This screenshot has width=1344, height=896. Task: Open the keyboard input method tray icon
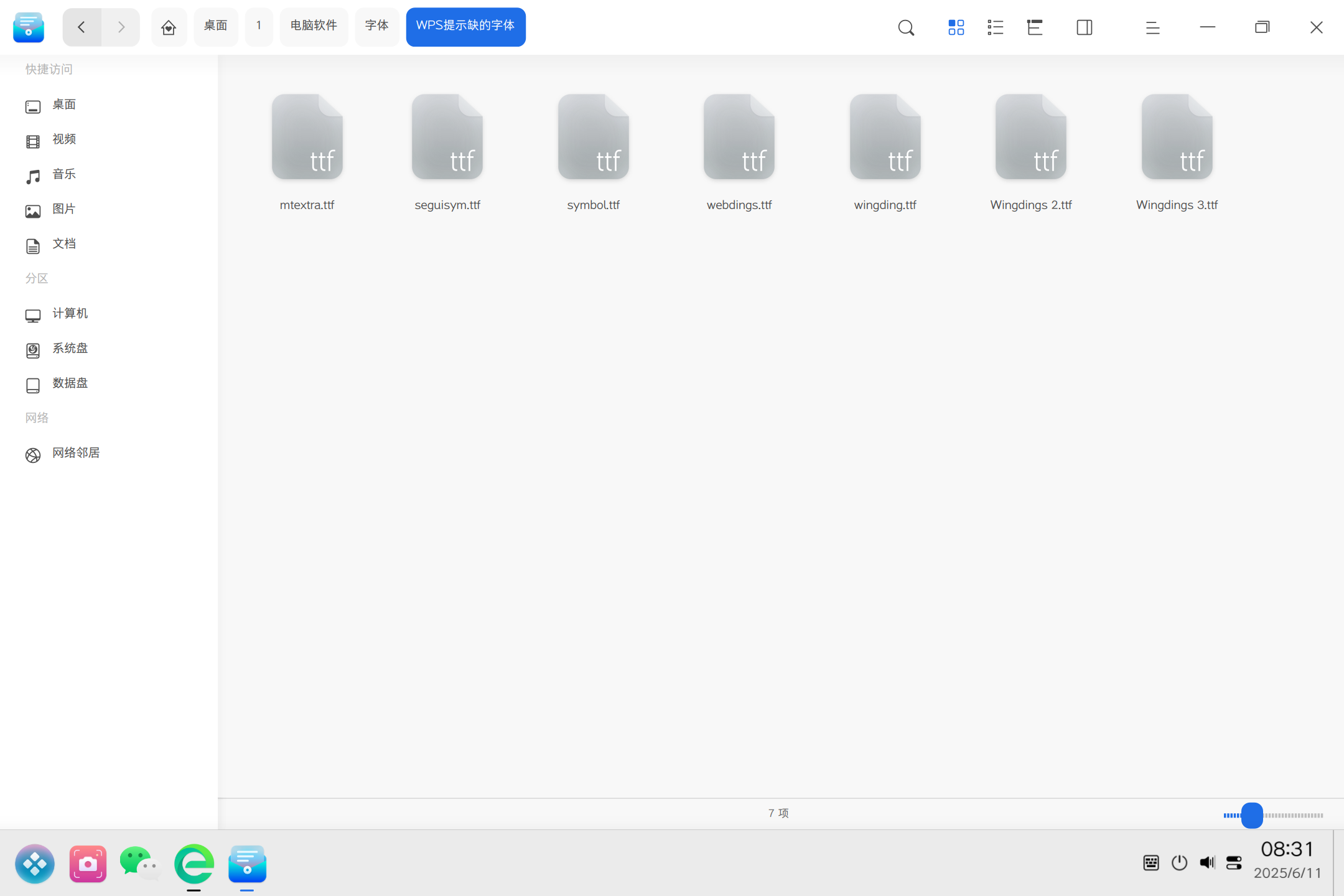1151,863
